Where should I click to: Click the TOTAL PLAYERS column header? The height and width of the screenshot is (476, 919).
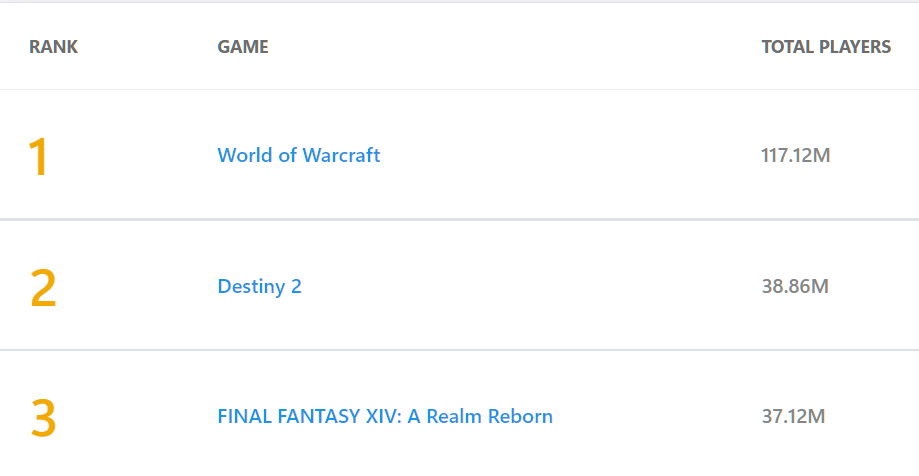pos(826,47)
